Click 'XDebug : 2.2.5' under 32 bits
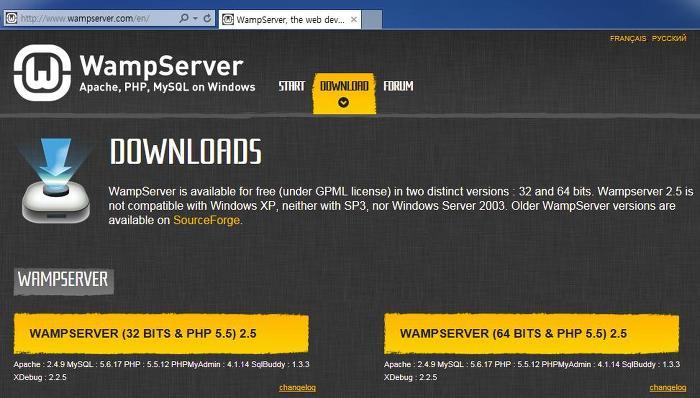The height and width of the screenshot is (398, 700). (40, 377)
